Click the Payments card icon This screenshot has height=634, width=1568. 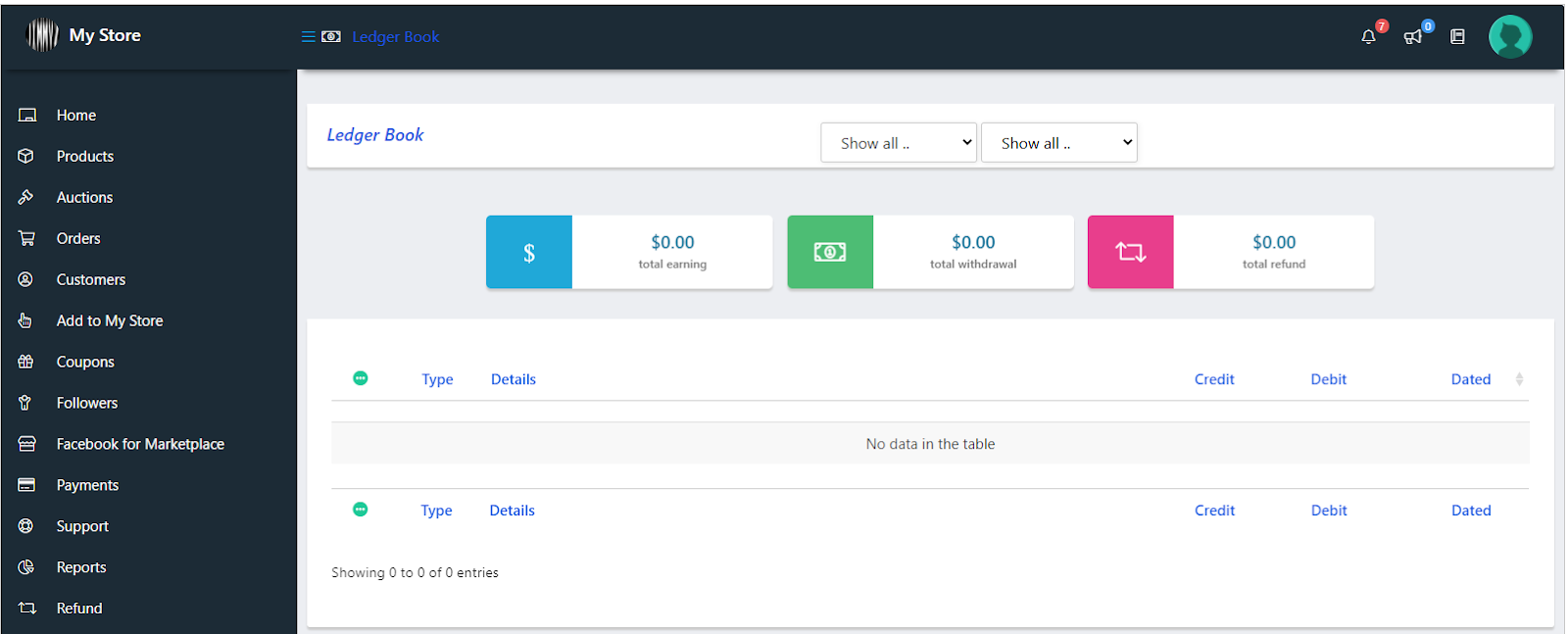pos(26,486)
